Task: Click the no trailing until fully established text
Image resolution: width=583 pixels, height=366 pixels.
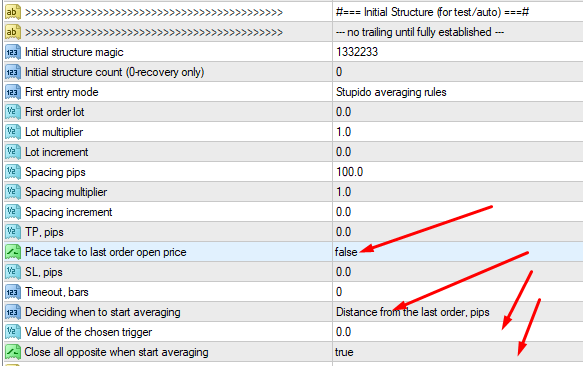Action: (x=420, y=32)
